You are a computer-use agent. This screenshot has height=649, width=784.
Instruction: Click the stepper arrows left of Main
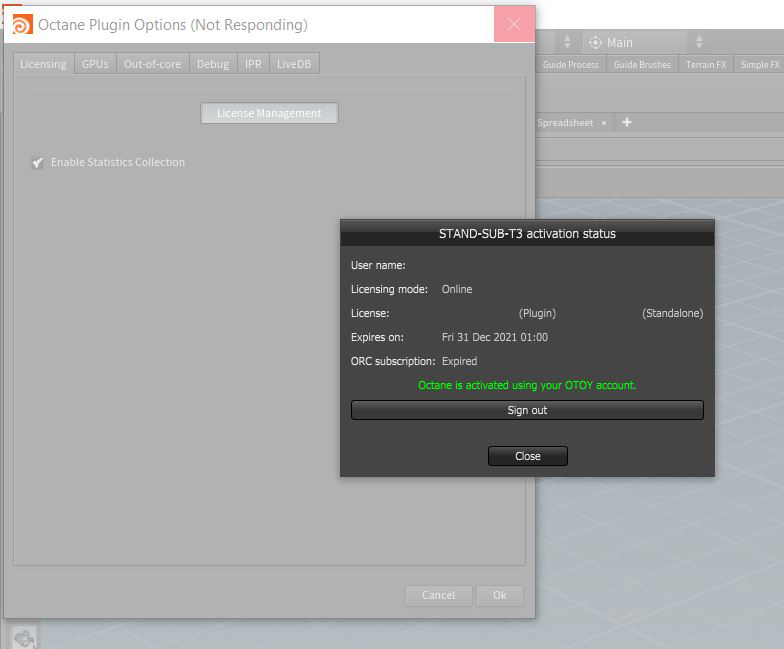pos(567,42)
